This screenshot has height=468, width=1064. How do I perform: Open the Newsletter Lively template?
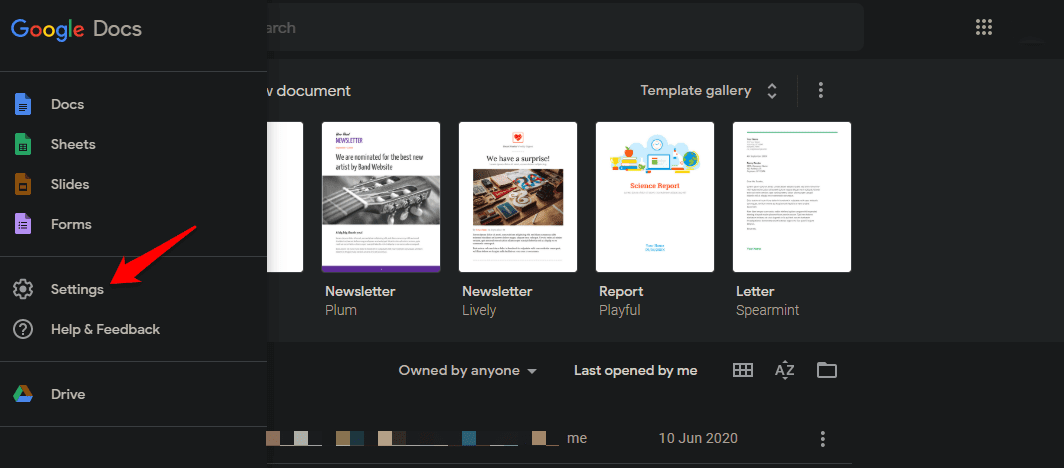[x=518, y=197]
